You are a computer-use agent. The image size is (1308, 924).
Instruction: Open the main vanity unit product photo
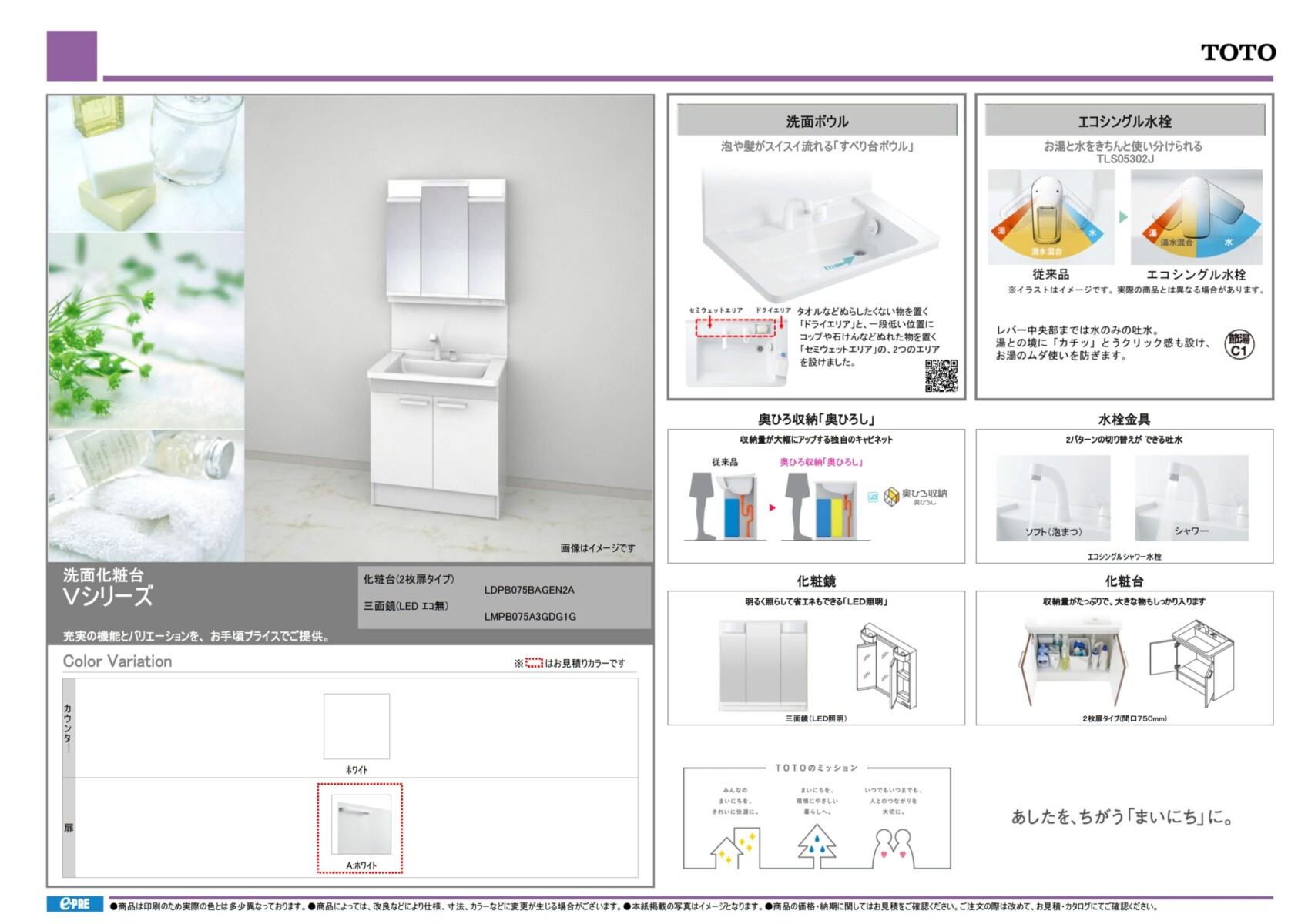[448, 328]
